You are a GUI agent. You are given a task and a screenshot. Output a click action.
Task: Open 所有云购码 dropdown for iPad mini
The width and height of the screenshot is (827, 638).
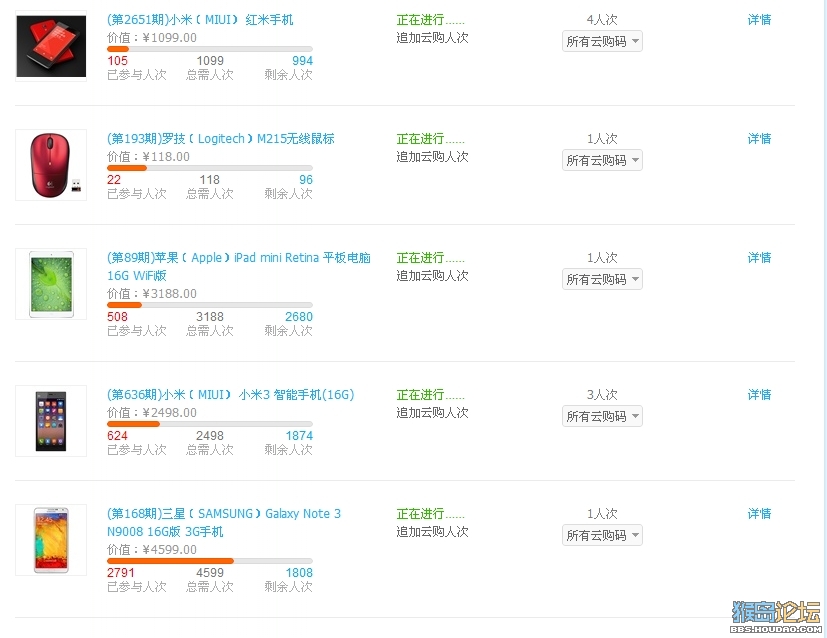click(x=602, y=279)
